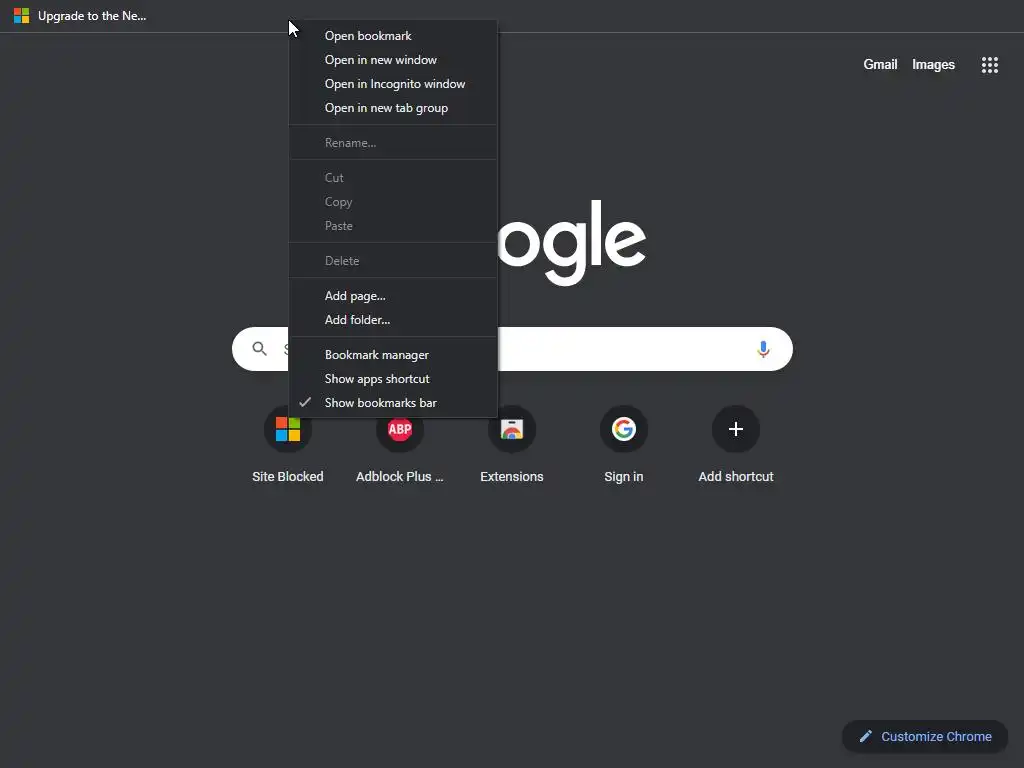Click the Rename... menu entry
This screenshot has height=768, width=1024.
pos(393,143)
